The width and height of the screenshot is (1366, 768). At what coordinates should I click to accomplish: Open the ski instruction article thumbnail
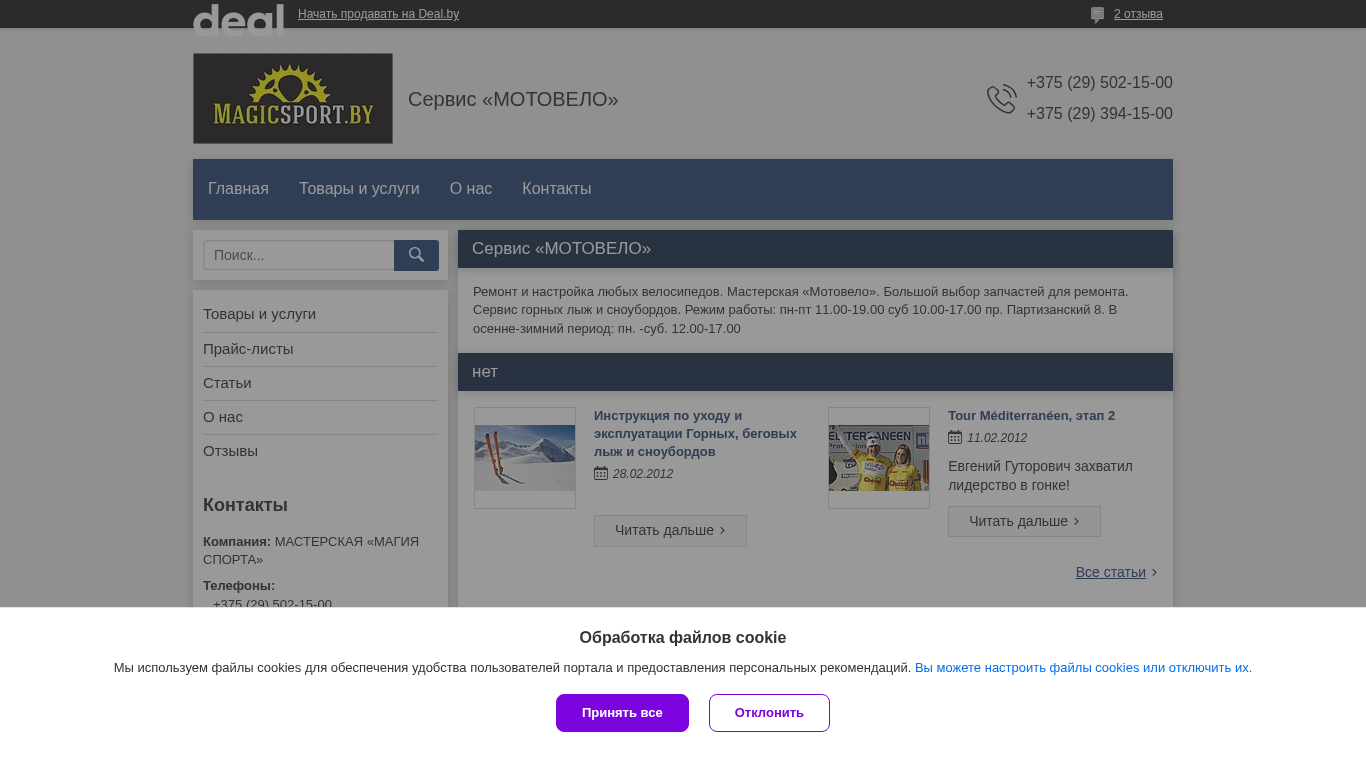pyautogui.click(x=525, y=458)
